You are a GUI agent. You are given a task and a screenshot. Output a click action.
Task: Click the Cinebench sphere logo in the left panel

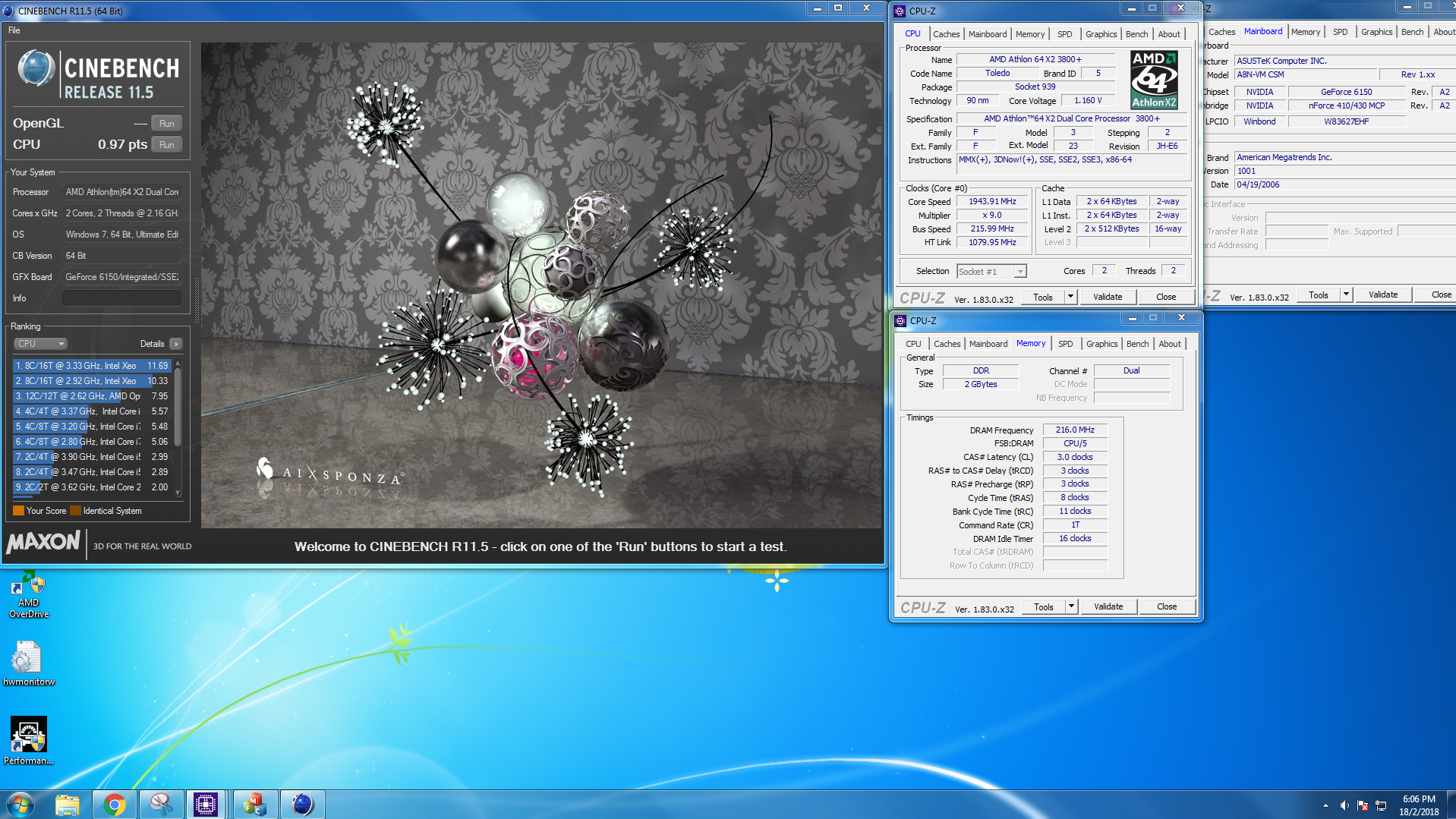coord(36,69)
